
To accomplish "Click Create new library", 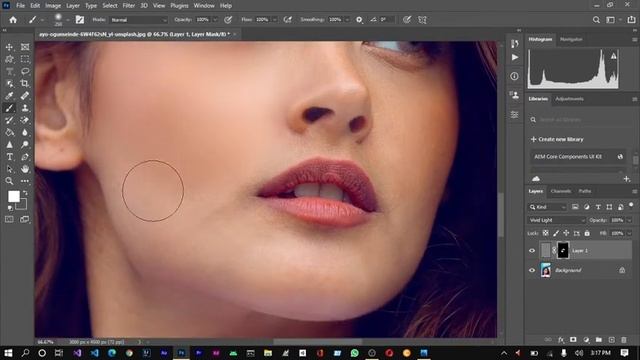I will point(557,139).
